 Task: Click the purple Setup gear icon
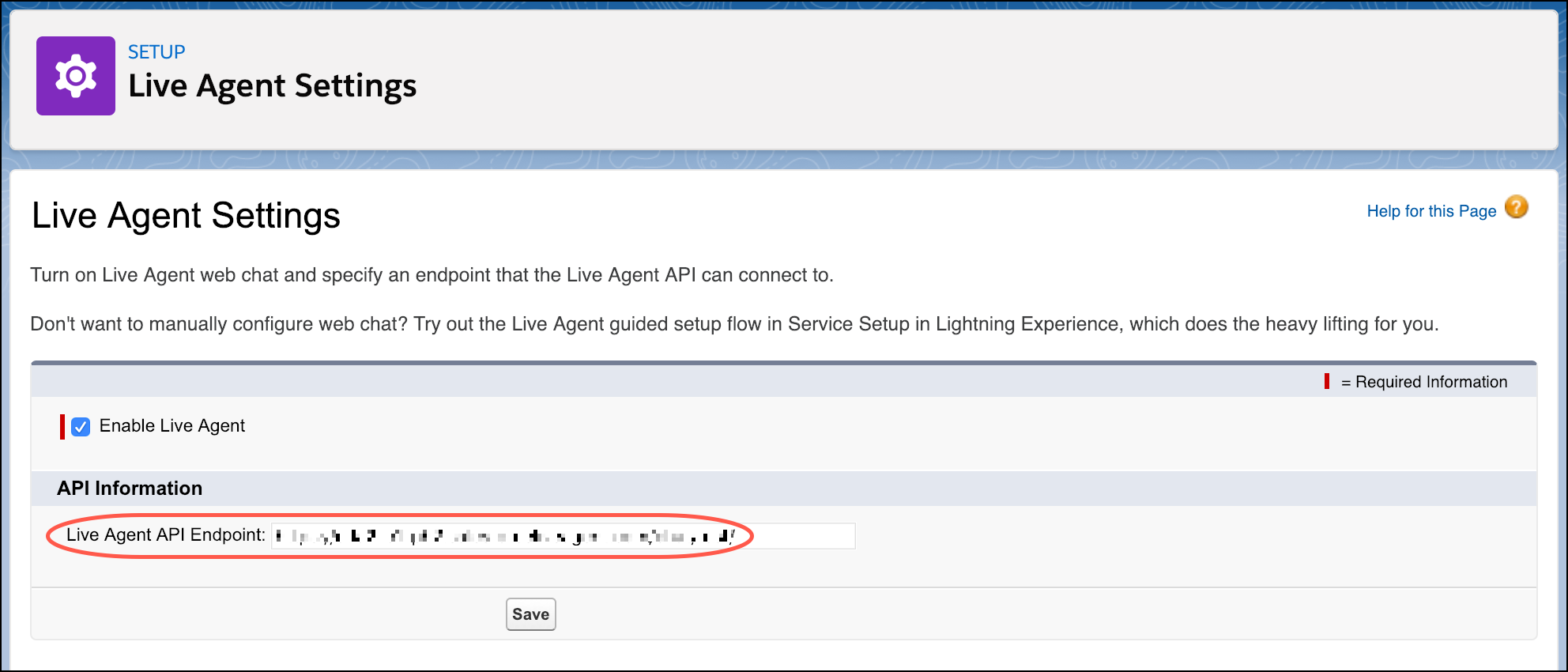click(x=76, y=76)
